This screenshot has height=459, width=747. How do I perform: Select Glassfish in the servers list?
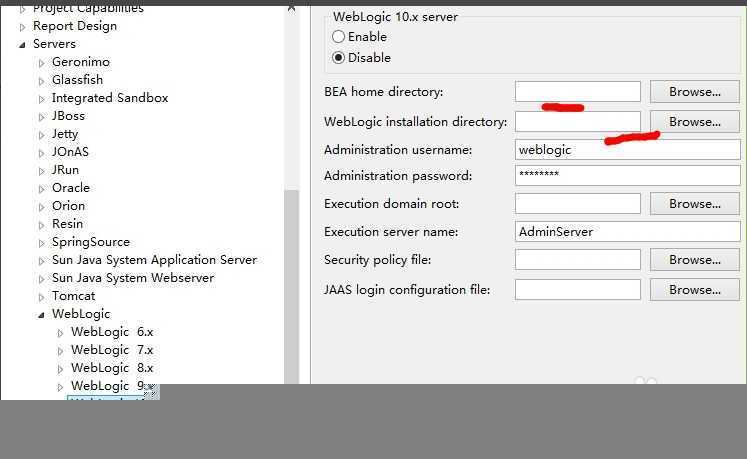(x=78, y=80)
